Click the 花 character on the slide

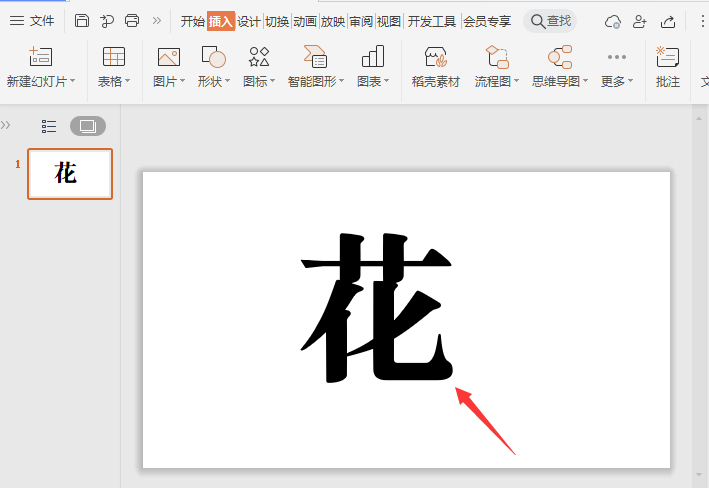(377, 308)
